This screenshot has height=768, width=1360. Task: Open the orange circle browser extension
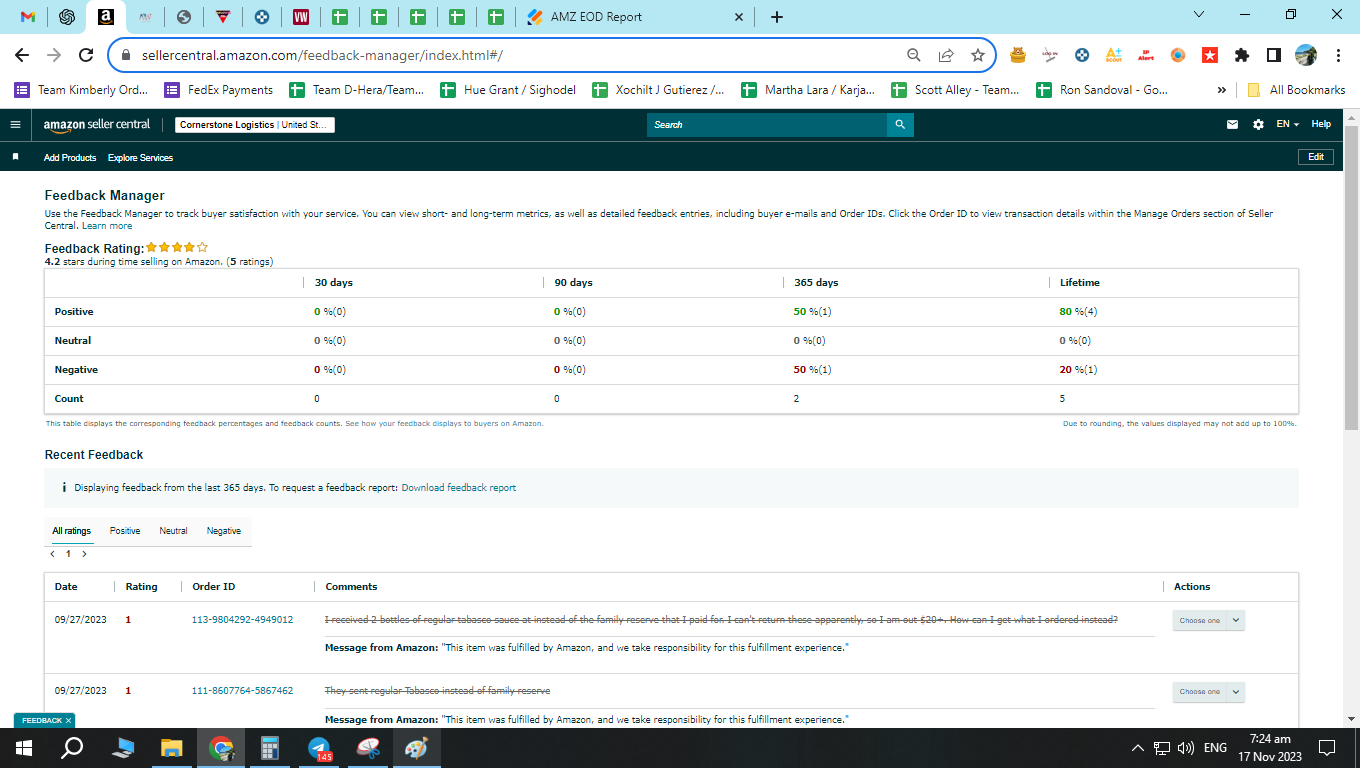pyautogui.click(x=1178, y=55)
